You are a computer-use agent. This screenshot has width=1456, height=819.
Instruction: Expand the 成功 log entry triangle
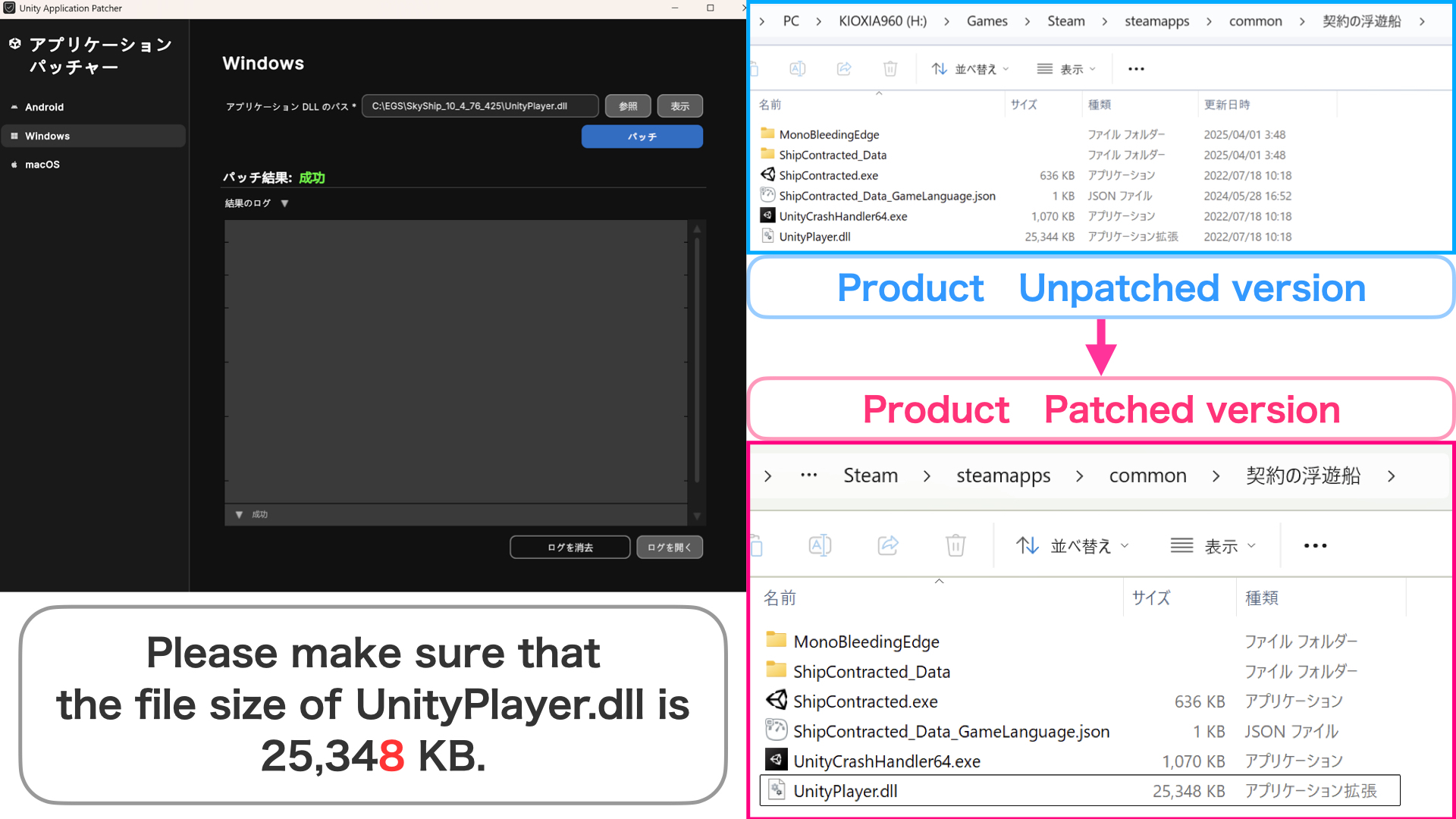click(x=239, y=514)
